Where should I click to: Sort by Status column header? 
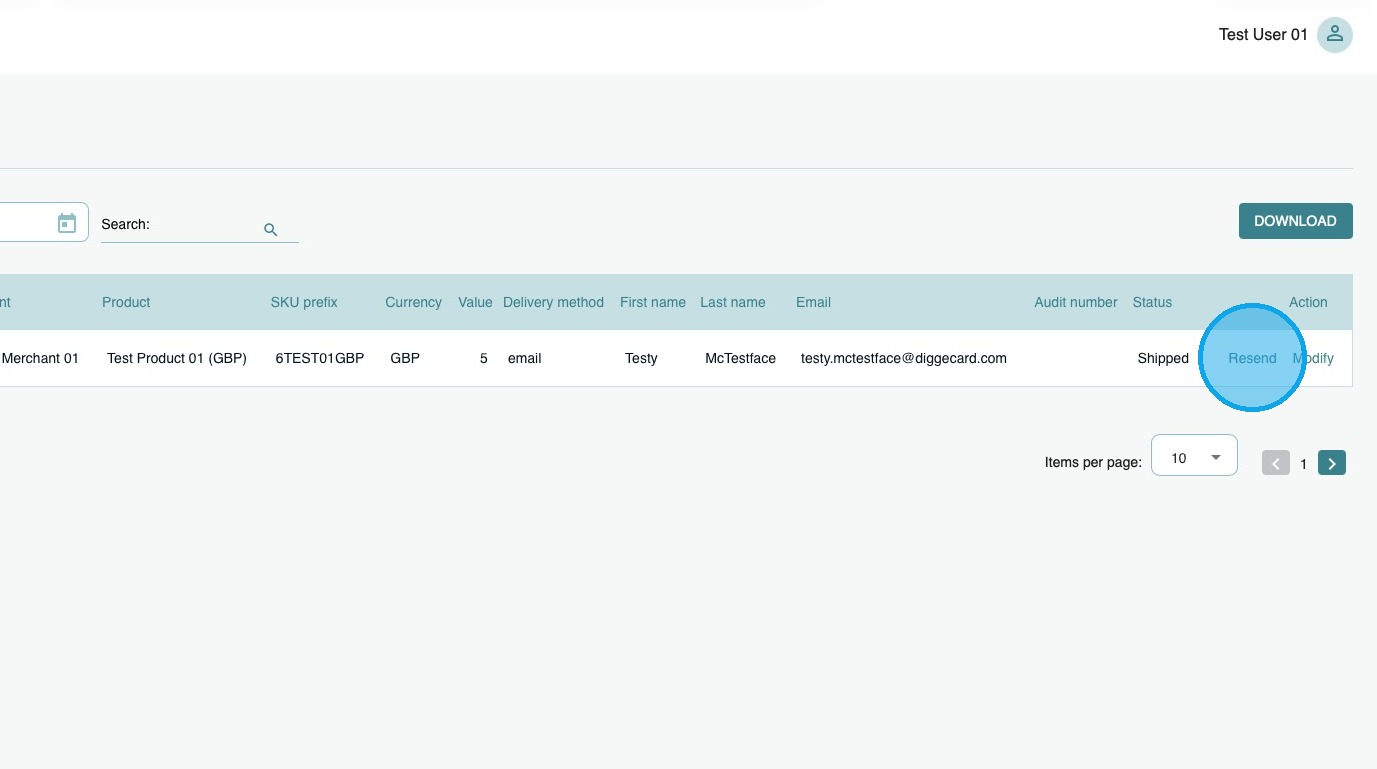(1152, 302)
